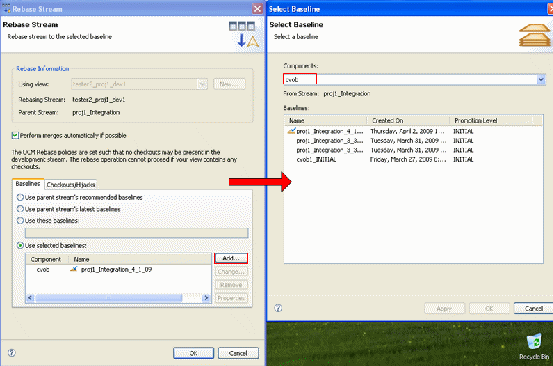Screen dimensions: 553x366
Task: Select proj1_Integration_4_1 baseline dated April 2
Action: pyautogui.click(x=413, y=132)
